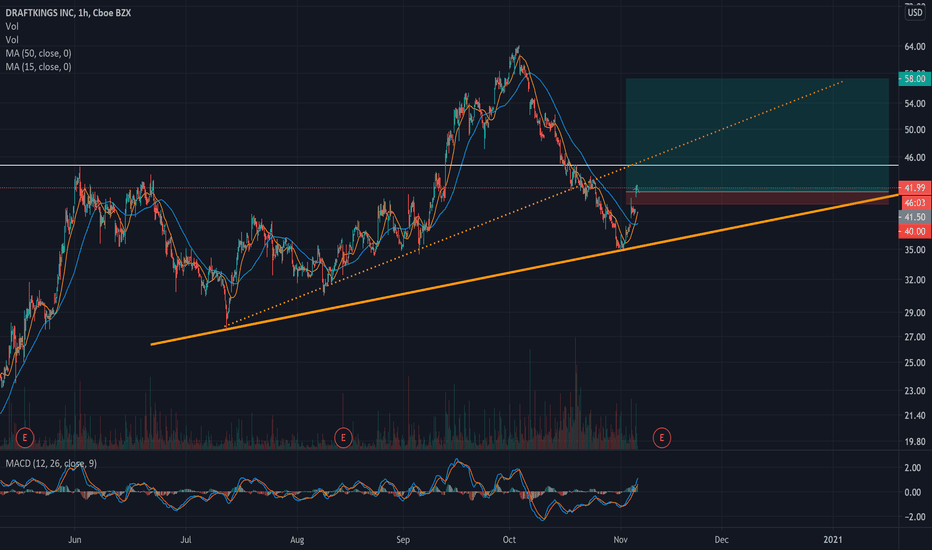Select the MA (50, close, 0) indicator label

(x=38, y=54)
